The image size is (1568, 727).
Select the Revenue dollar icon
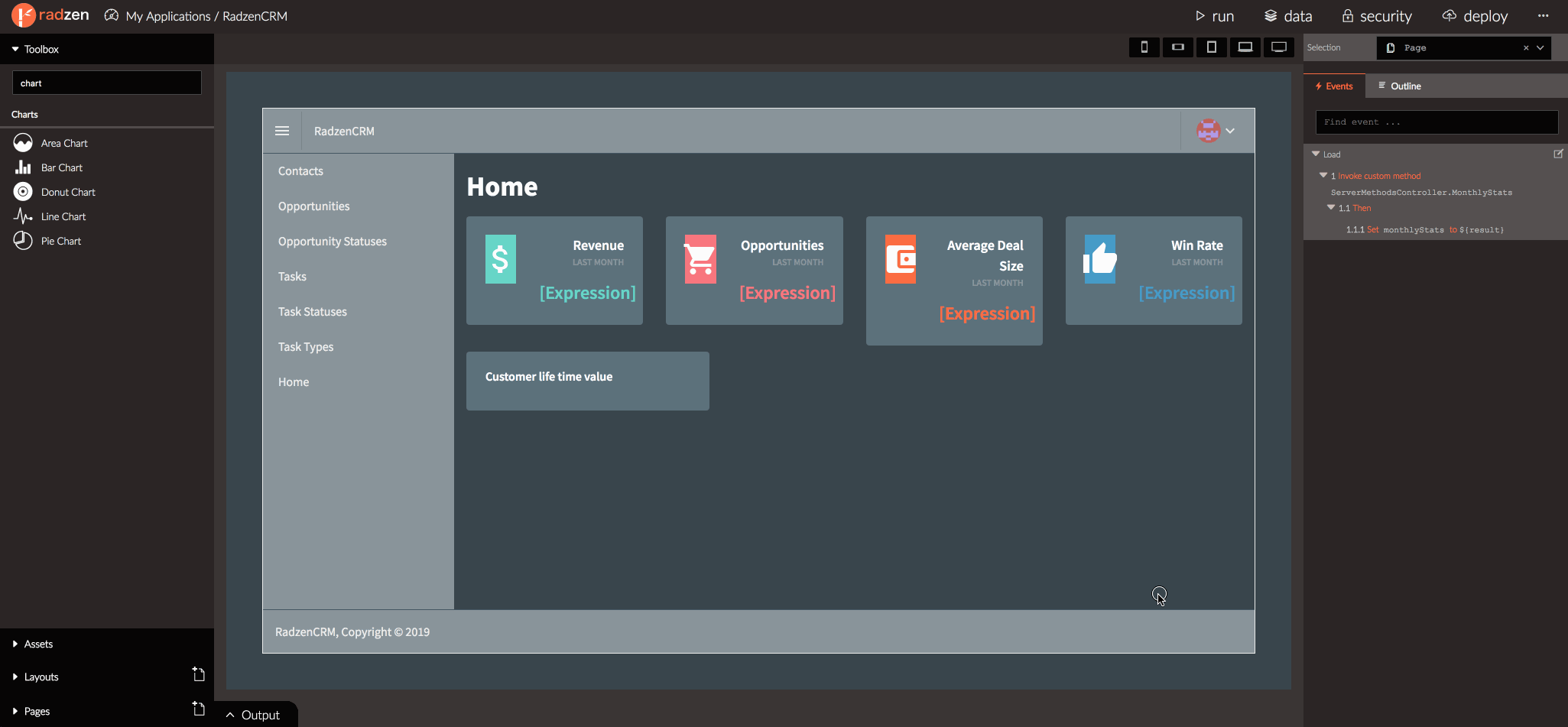point(501,259)
